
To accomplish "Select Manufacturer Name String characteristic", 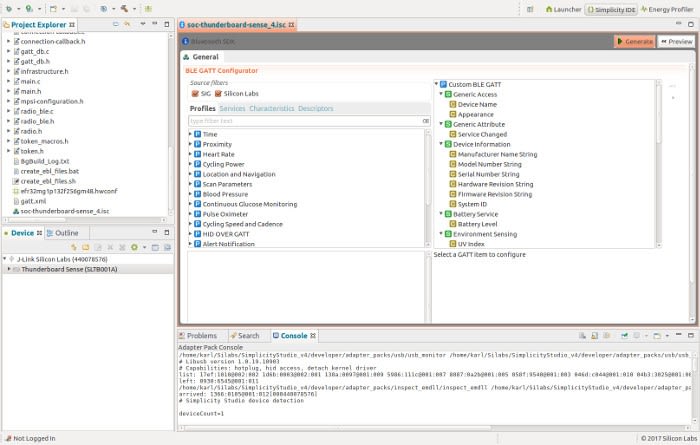I will 497,154.
